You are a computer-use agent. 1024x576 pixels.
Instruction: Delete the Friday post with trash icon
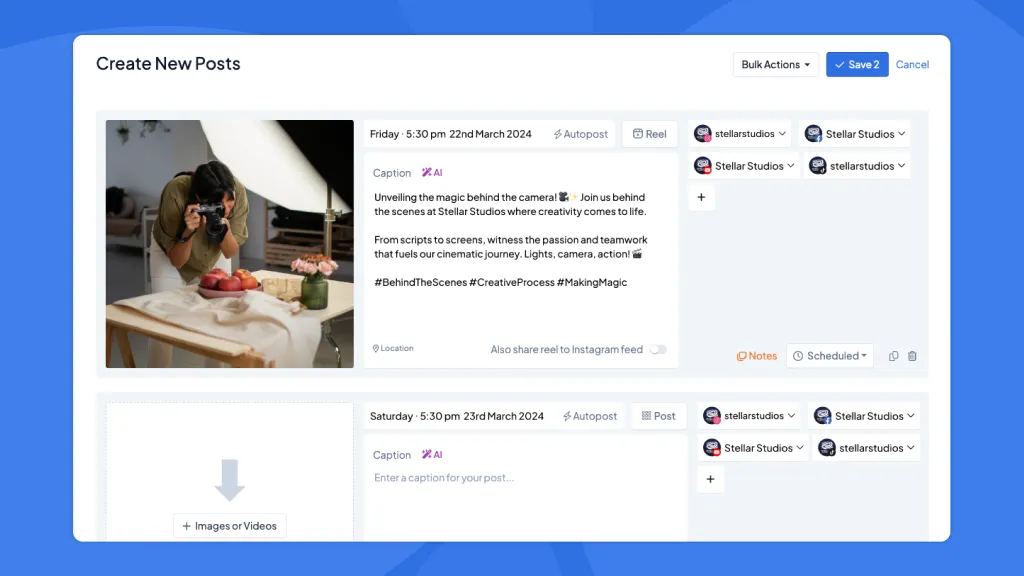(912, 356)
